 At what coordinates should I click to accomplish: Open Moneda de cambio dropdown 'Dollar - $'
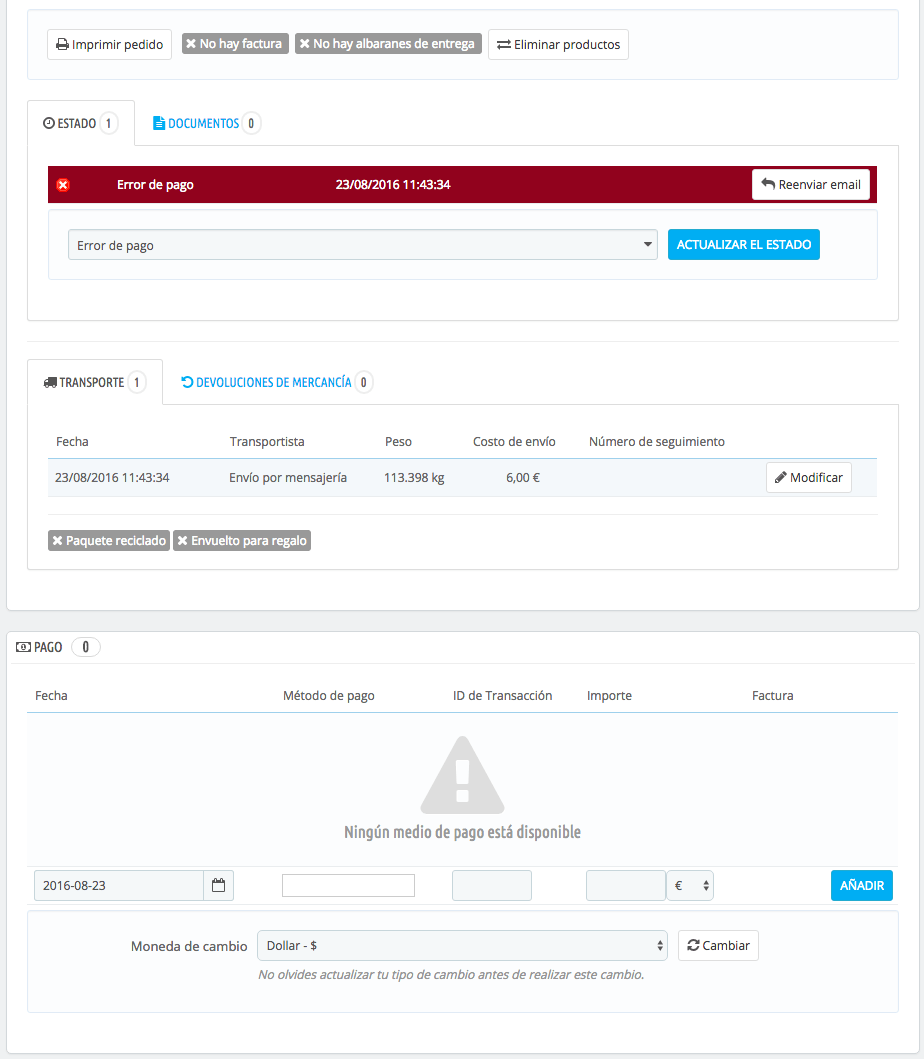[462, 946]
